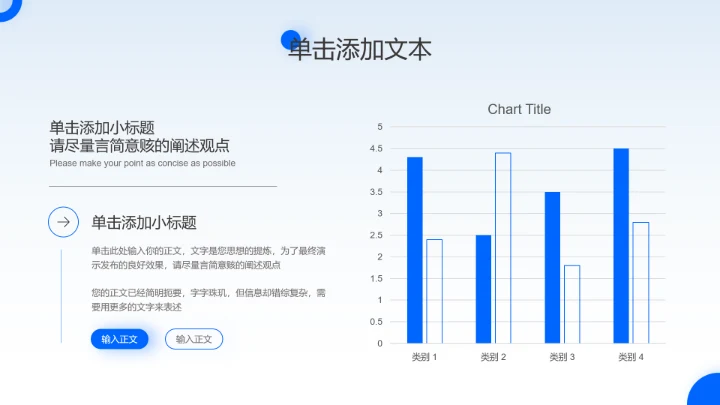Select the English line 'Please make your point'
Viewport: 720px width, 405px height.
point(142,163)
